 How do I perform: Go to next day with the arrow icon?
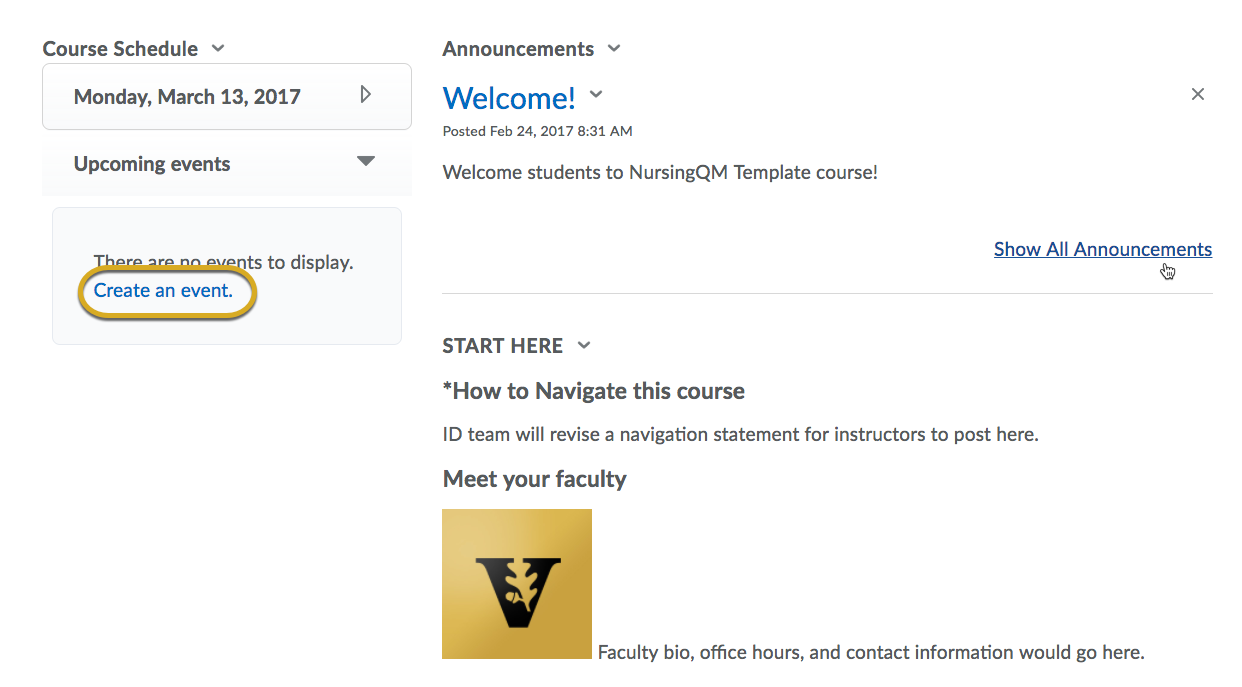[366, 95]
